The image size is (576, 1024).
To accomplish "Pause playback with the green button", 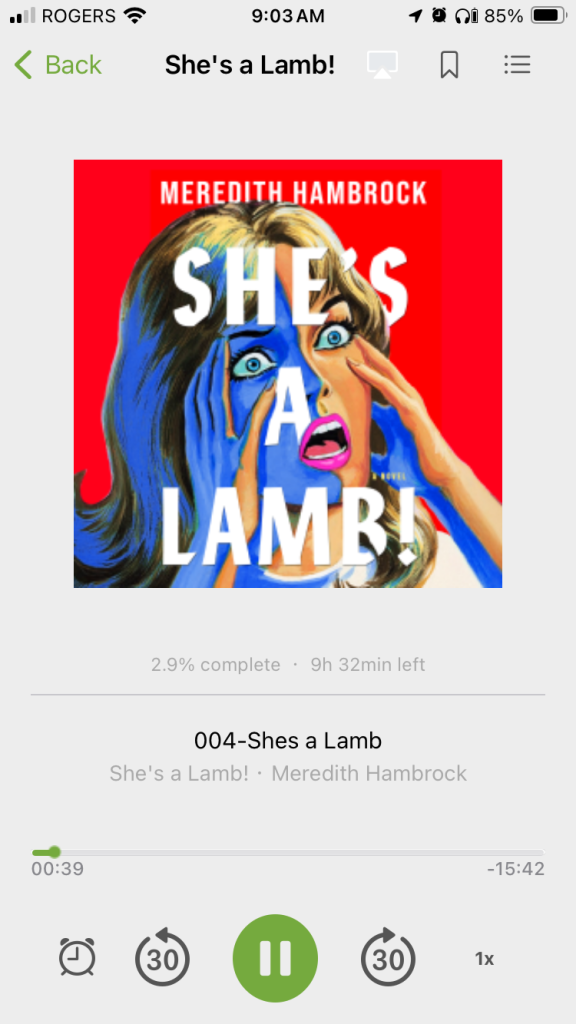I will point(275,957).
